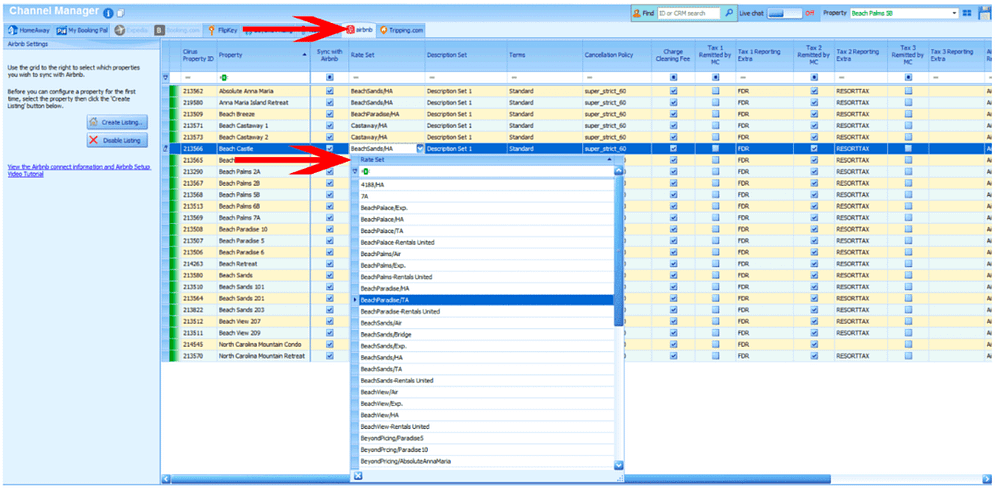Click the blue grid view icon beside Property

pos(967,13)
